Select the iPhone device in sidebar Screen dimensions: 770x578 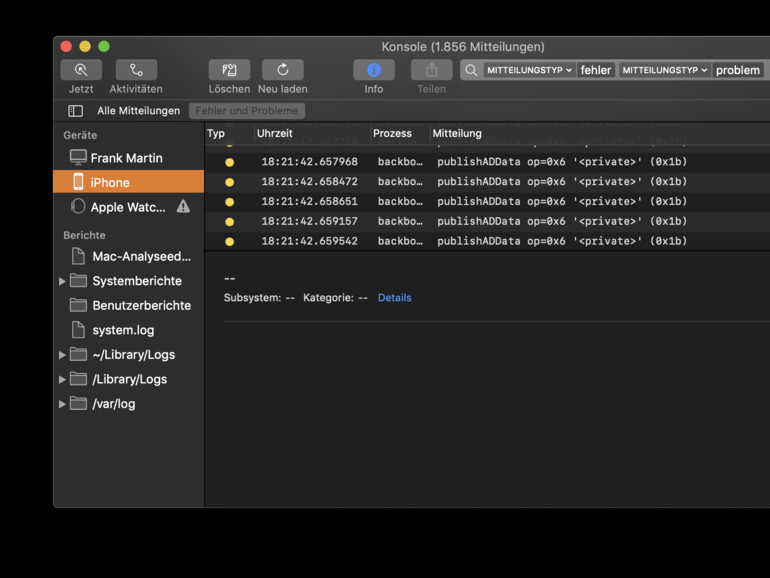[x=110, y=182]
